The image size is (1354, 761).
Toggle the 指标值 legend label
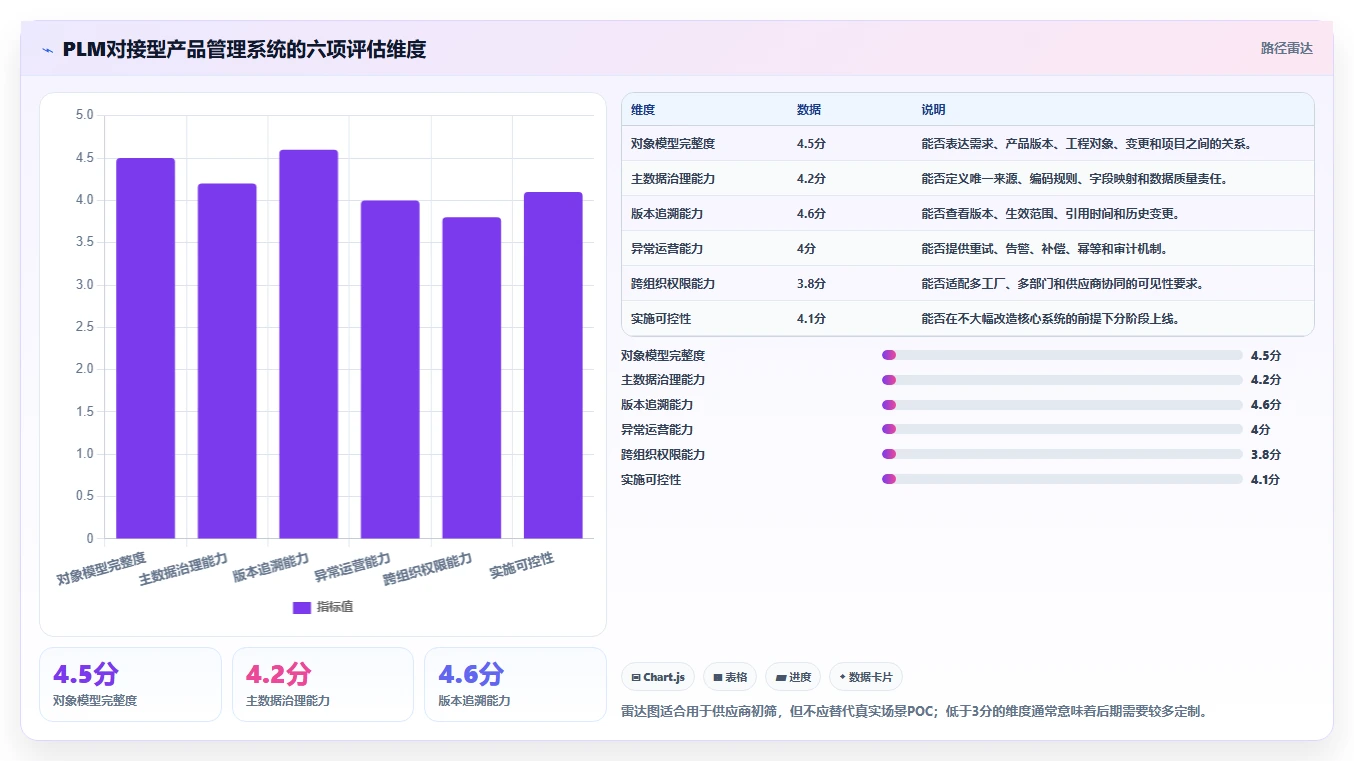coord(335,607)
